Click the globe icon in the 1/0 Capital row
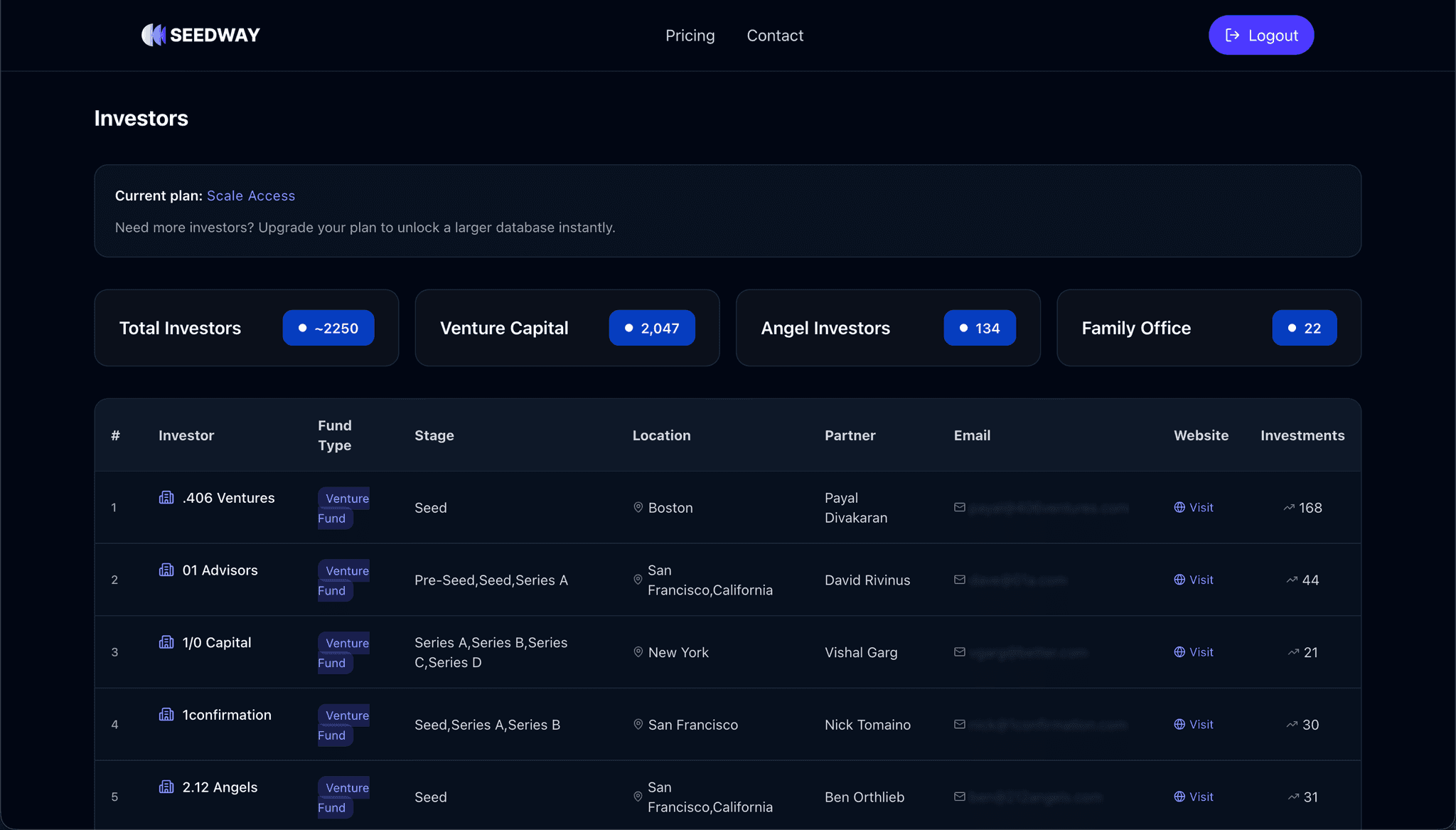This screenshot has height=830, width=1456. coord(1179,652)
